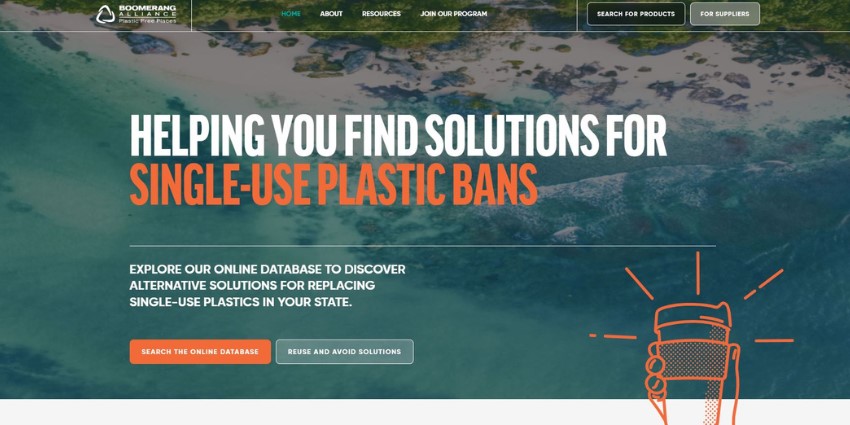Click Search the Online Database button
This screenshot has width=850, height=425.
click(x=200, y=352)
